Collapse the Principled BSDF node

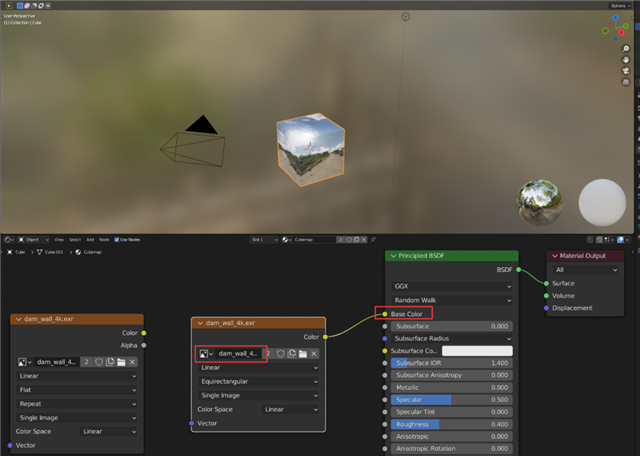393,256
